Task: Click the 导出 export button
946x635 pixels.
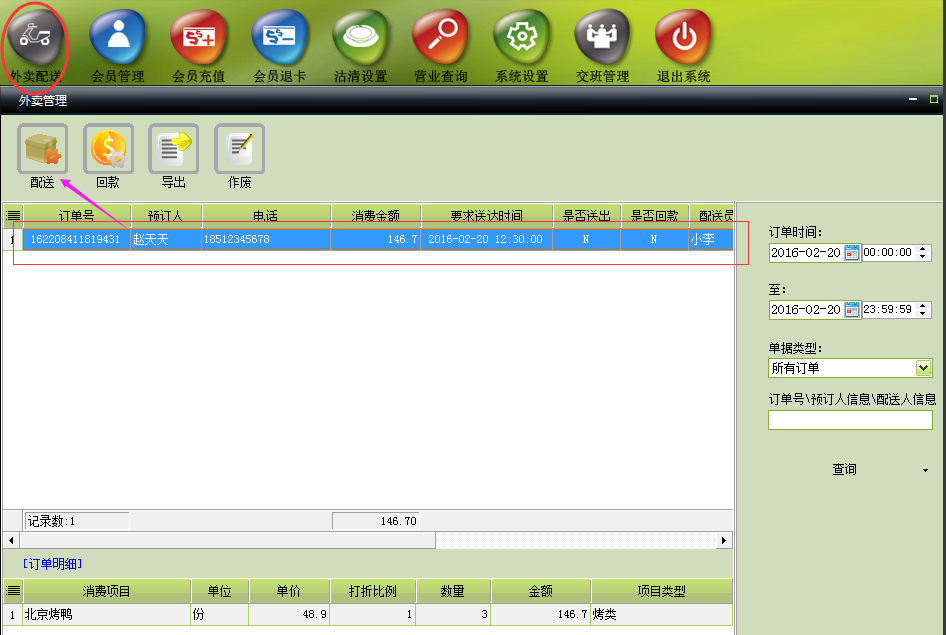Action: [x=174, y=156]
